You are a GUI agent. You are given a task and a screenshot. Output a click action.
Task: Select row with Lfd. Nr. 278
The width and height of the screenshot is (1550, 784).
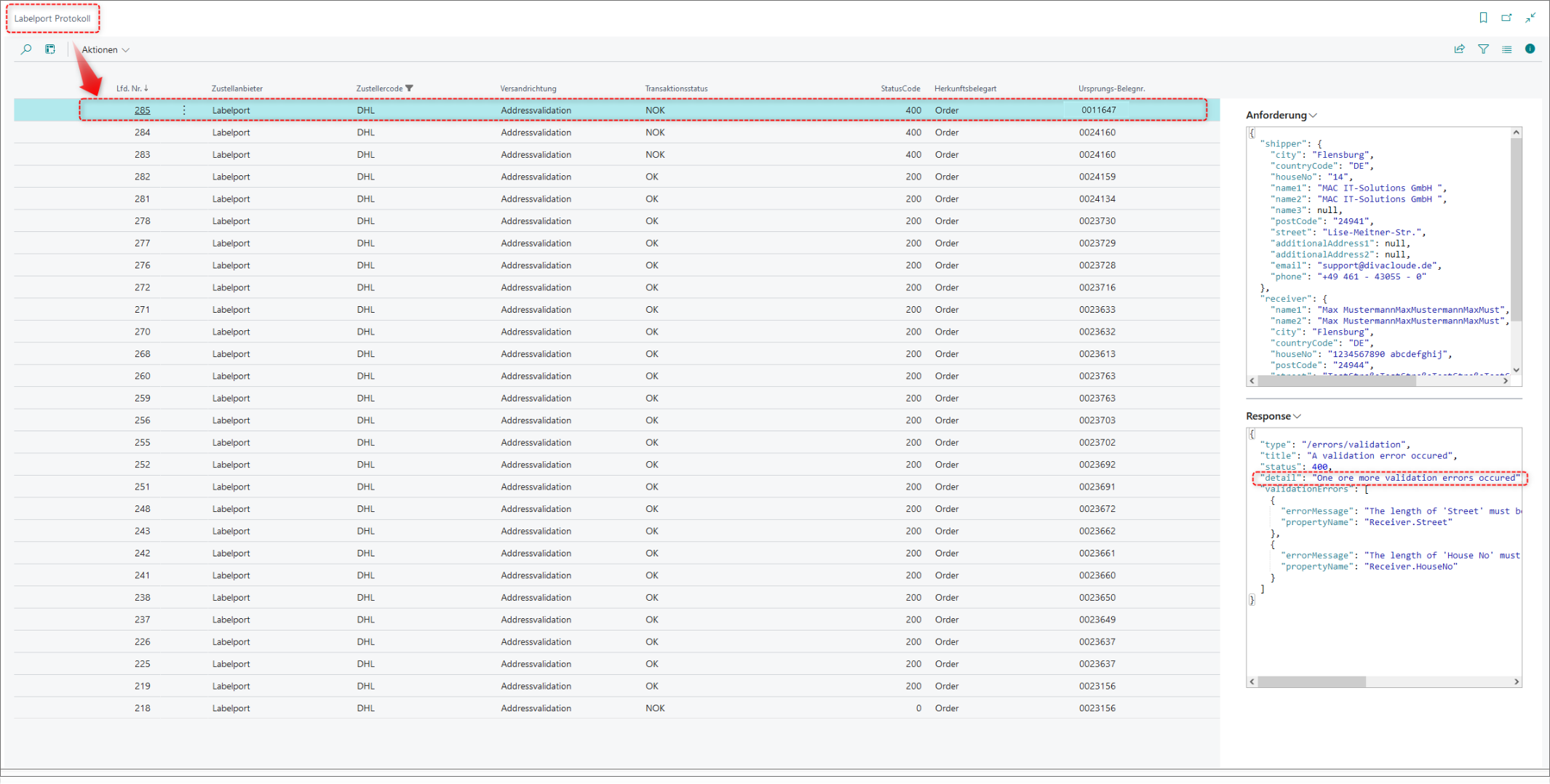[617, 221]
